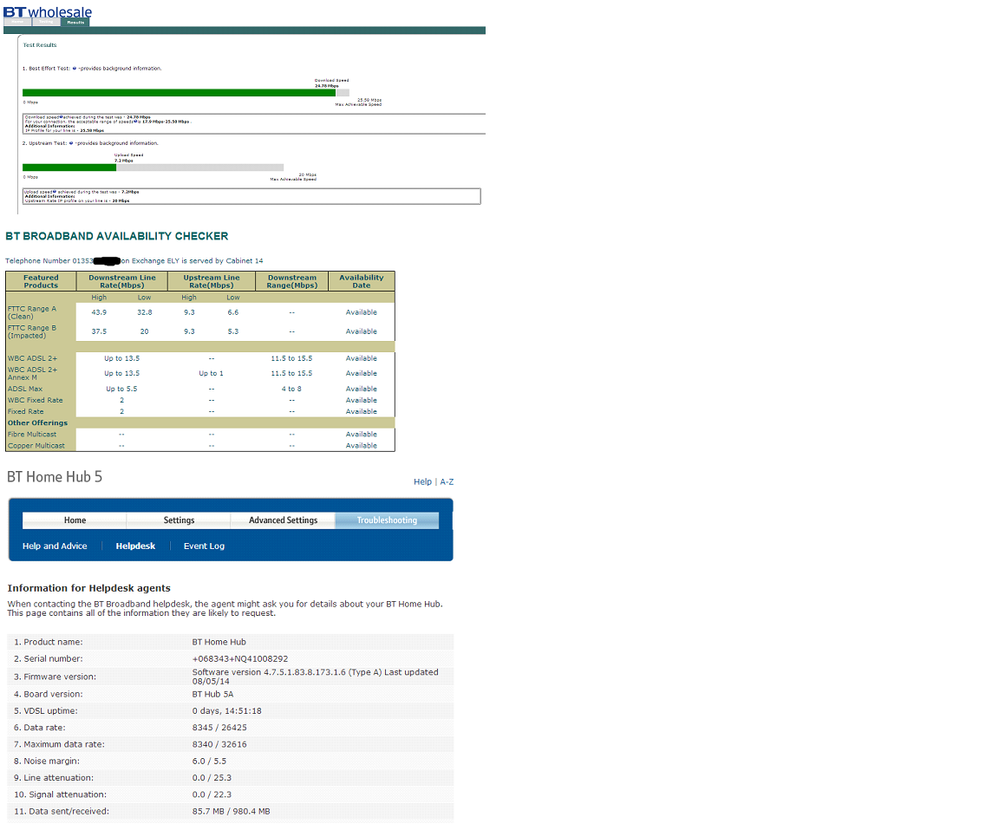Click the 37.5 value in FTTC Range B

(x=99, y=331)
